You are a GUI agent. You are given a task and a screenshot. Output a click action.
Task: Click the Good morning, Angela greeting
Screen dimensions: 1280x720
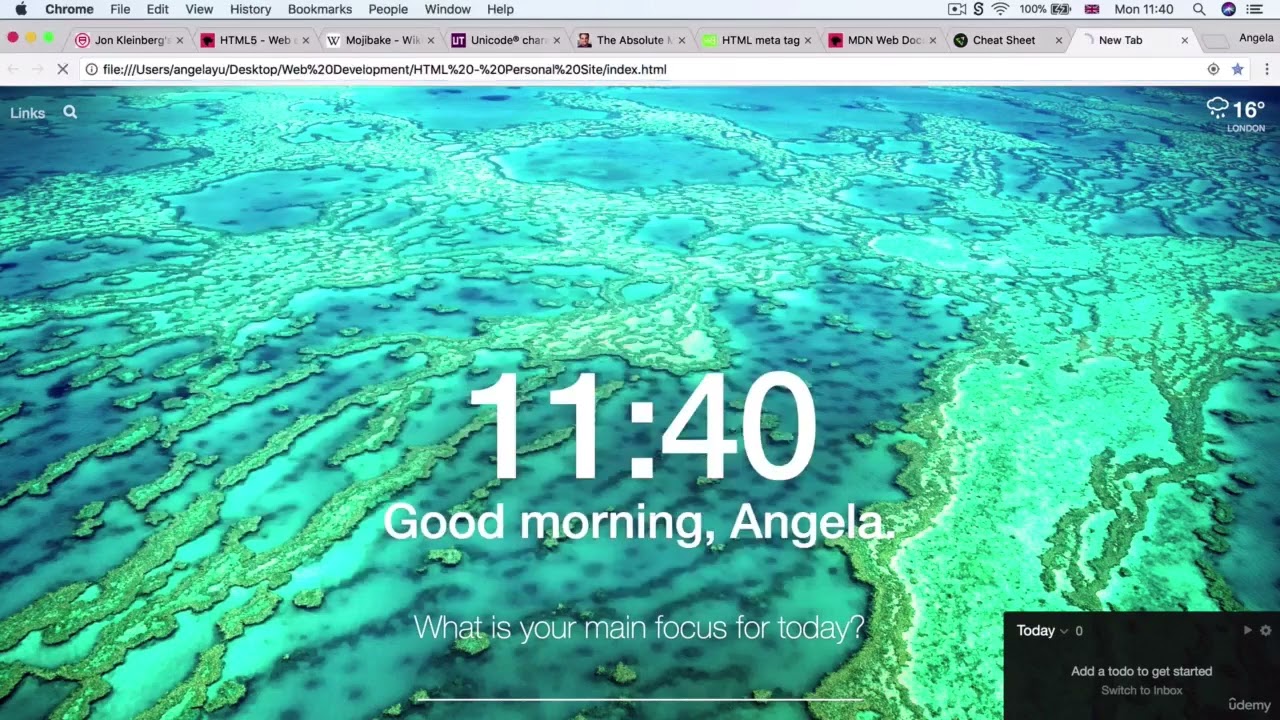coord(639,522)
